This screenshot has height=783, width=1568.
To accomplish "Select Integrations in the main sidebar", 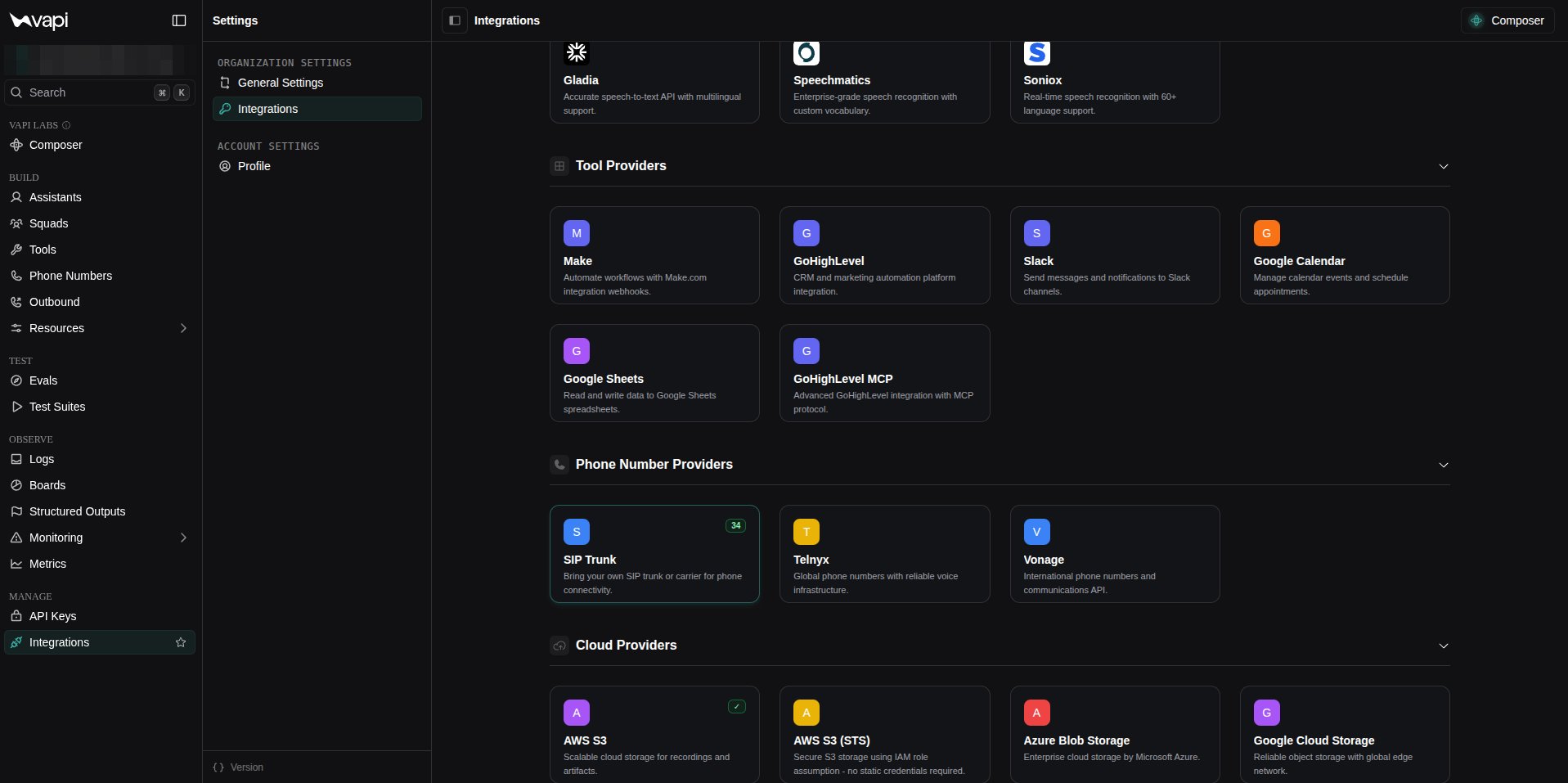I will coord(99,642).
